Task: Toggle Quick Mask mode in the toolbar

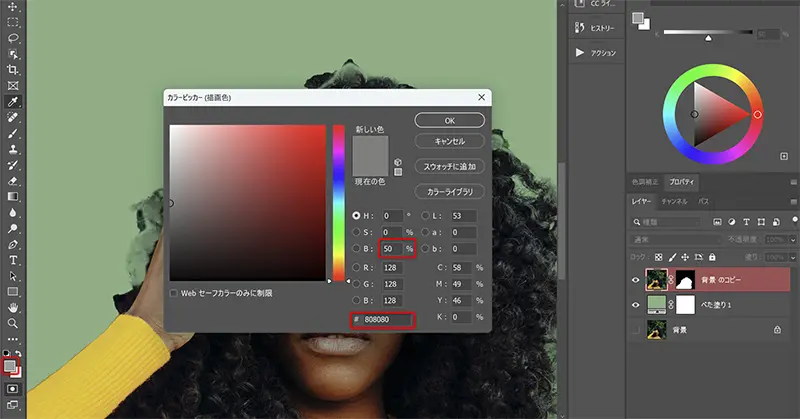Action: [13, 389]
